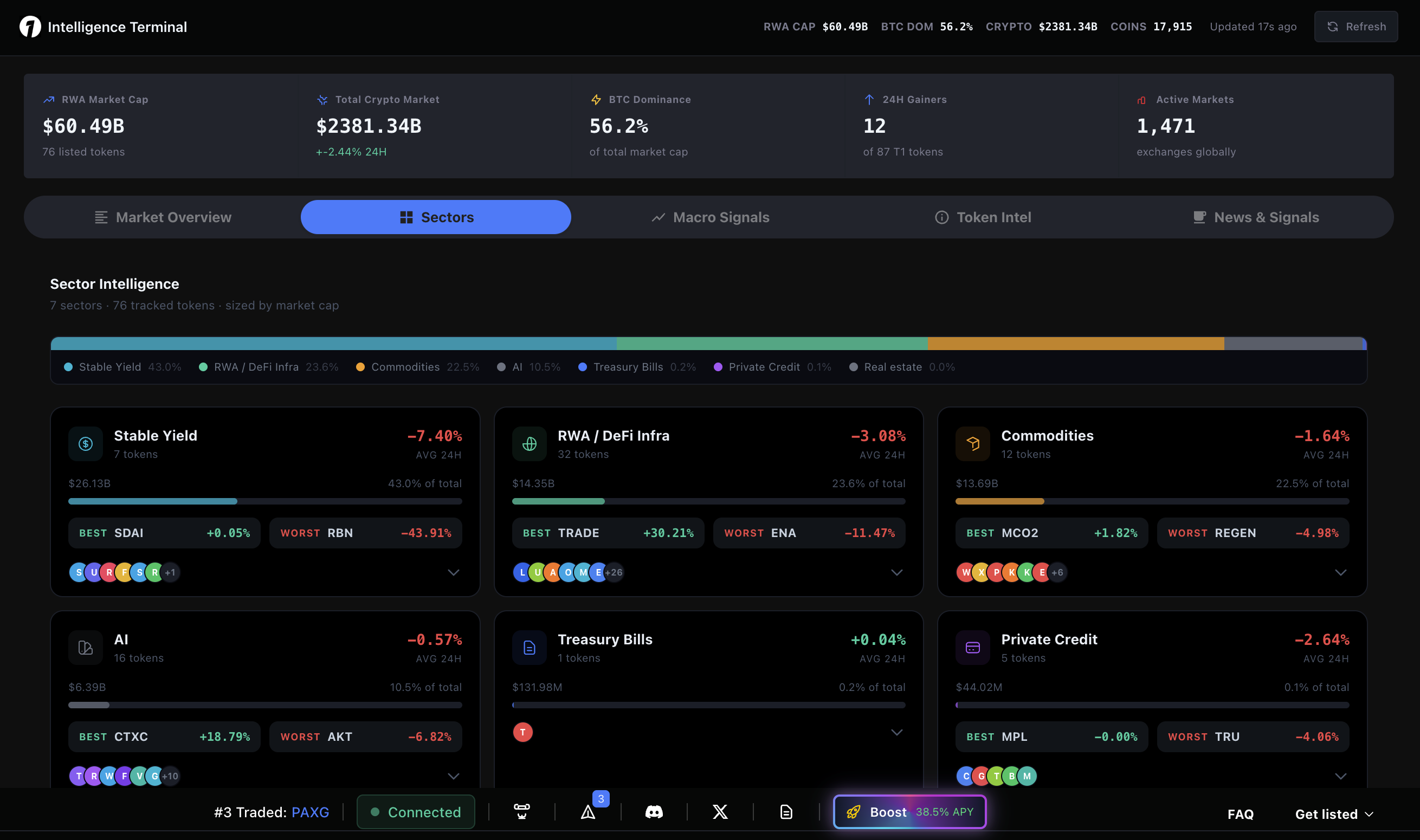Open the Macro Signals tab
The height and width of the screenshot is (840, 1420).
point(709,217)
